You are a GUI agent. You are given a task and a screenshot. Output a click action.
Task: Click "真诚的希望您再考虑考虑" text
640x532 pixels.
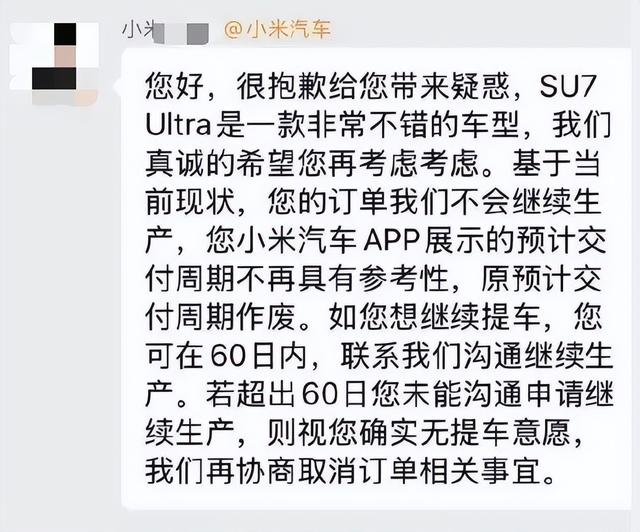312,163
